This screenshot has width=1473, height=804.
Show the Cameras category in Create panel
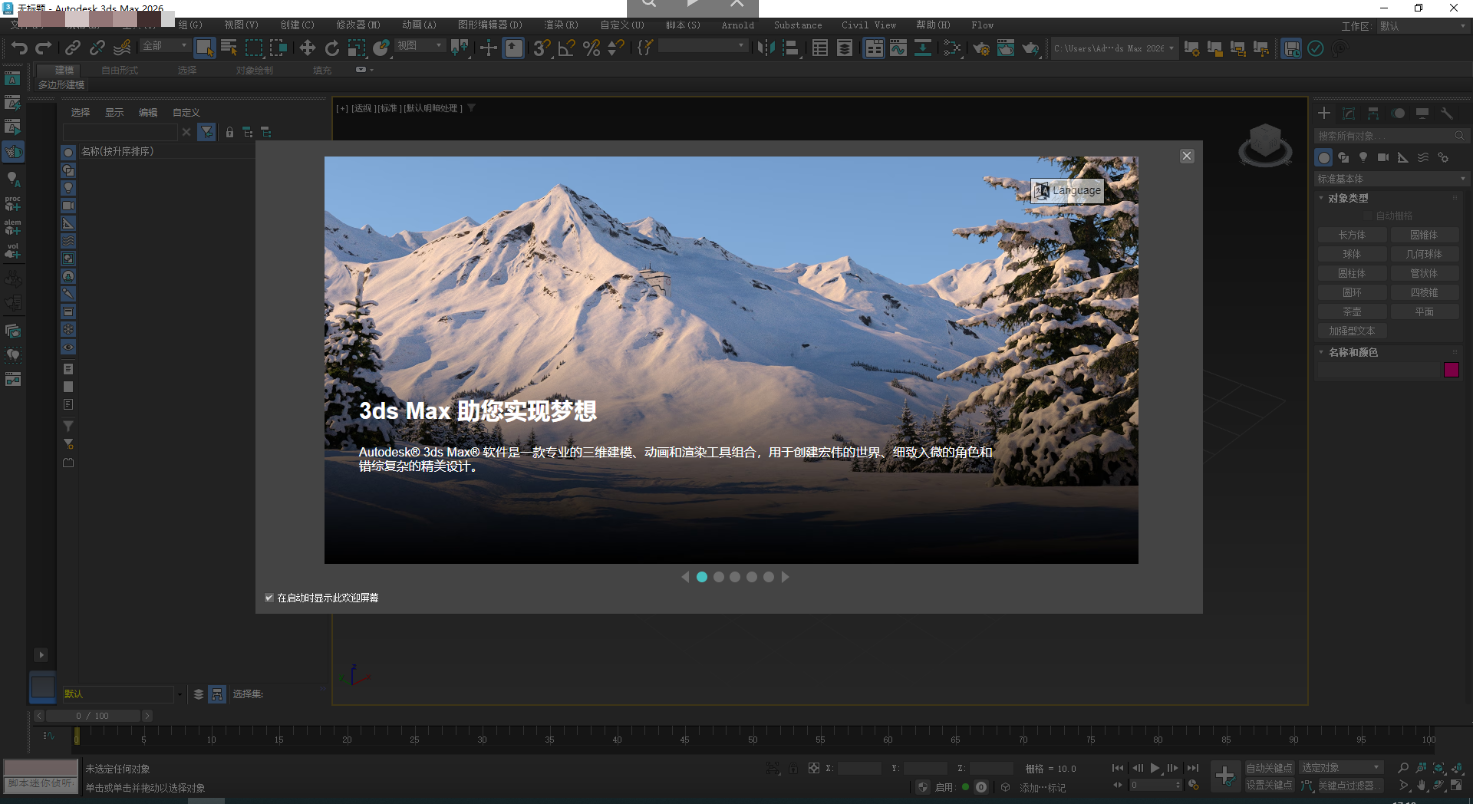tap(1383, 158)
